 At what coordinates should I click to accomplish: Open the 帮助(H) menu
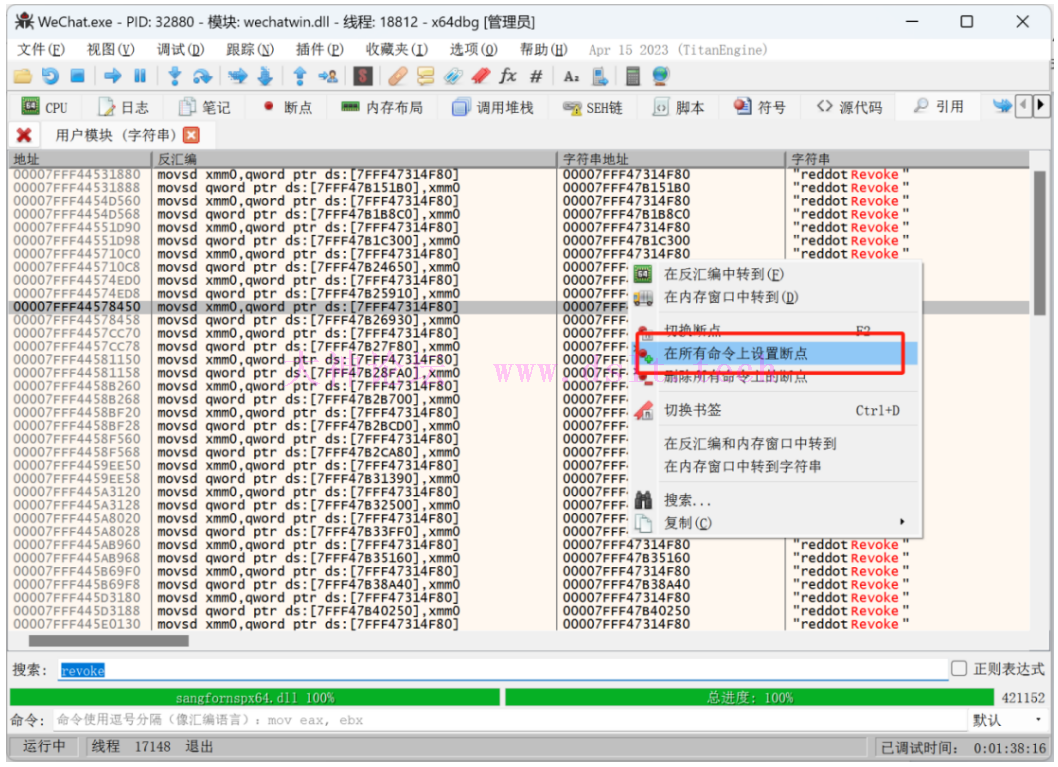[x=543, y=50]
